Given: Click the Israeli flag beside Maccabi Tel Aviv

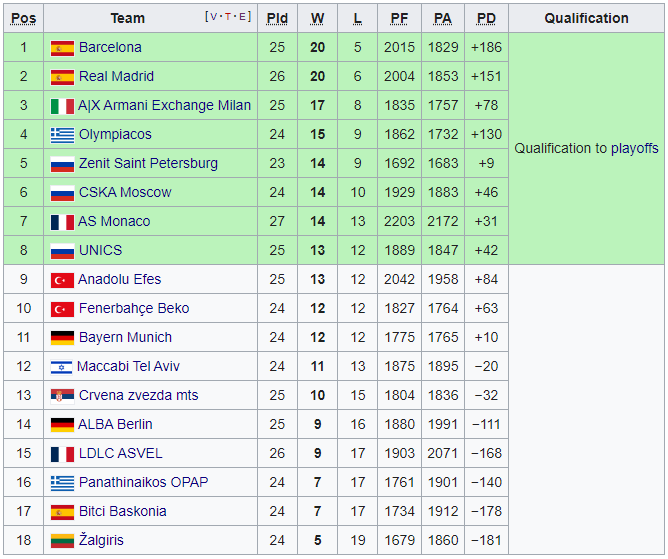Looking at the screenshot, I should point(62,367).
